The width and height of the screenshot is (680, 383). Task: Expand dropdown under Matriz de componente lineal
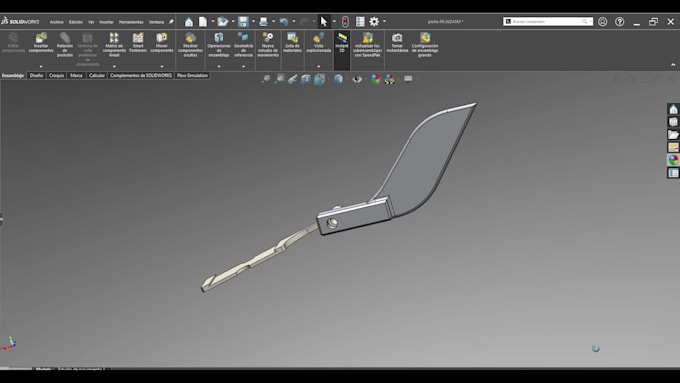(x=114, y=66)
